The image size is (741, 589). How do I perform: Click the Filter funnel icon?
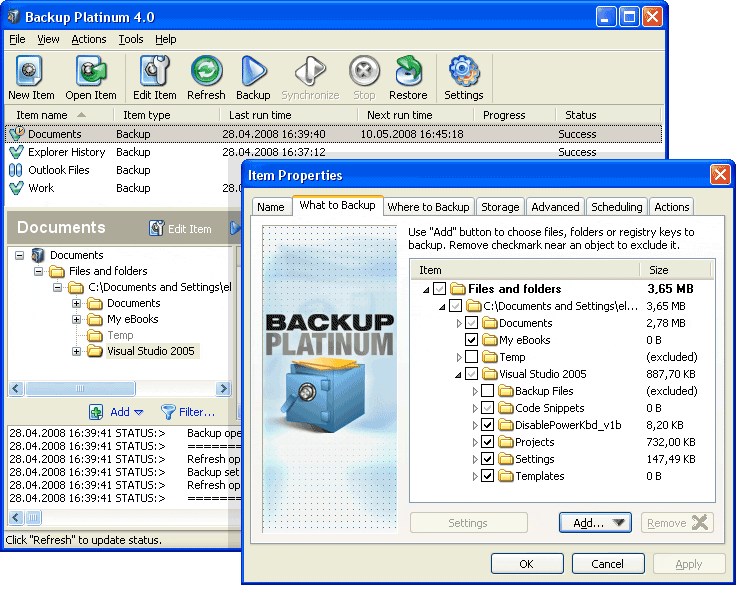pyautogui.click(x=169, y=412)
